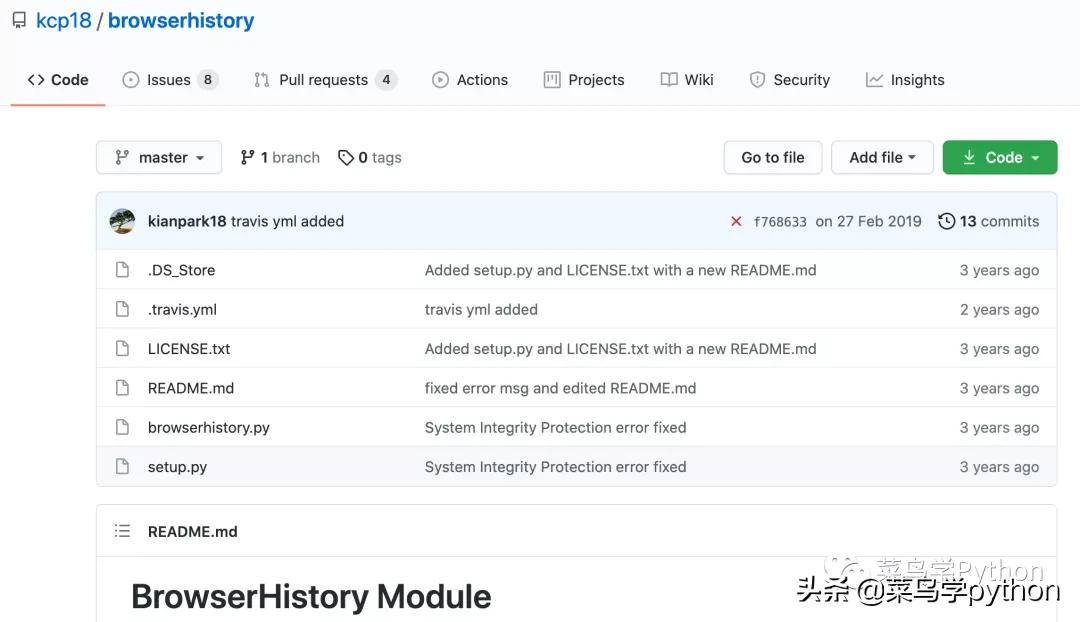Viewport: 1080px width, 622px height.
Task: Open the README table of contents list icon
Action: [123, 531]
